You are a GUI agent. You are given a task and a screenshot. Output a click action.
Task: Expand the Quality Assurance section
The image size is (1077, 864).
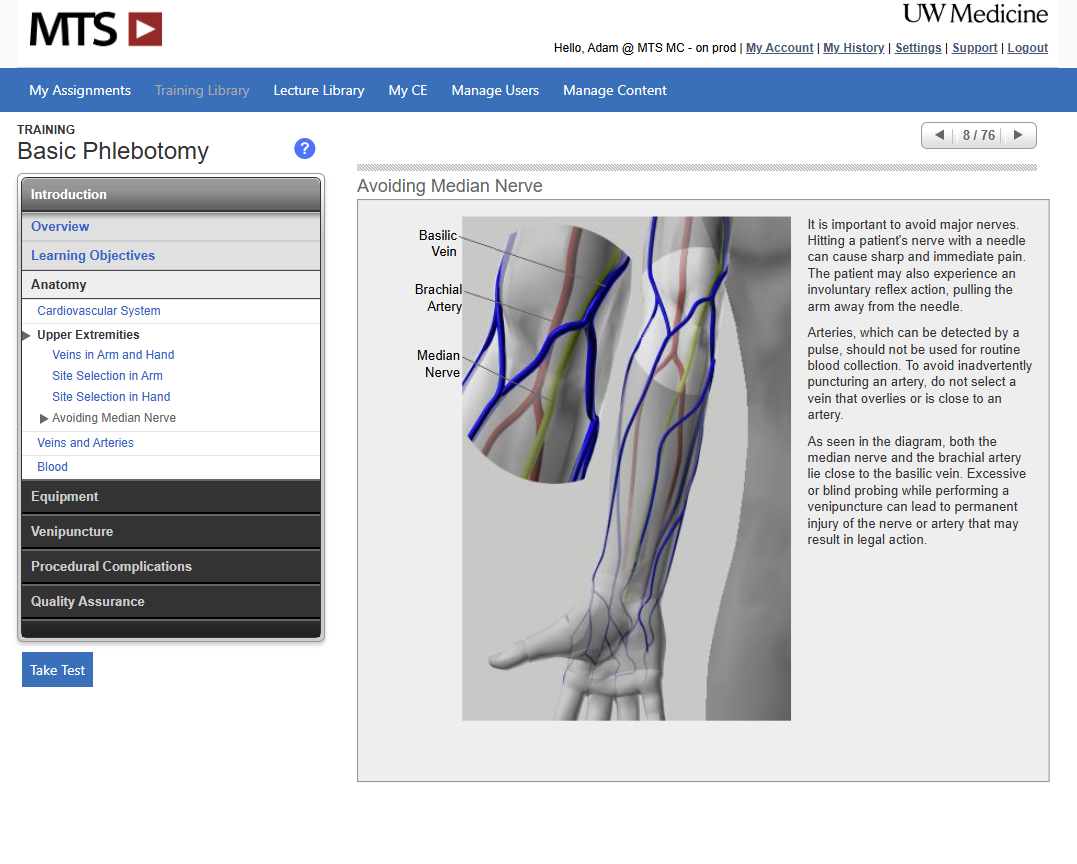(x=170, y=602)
